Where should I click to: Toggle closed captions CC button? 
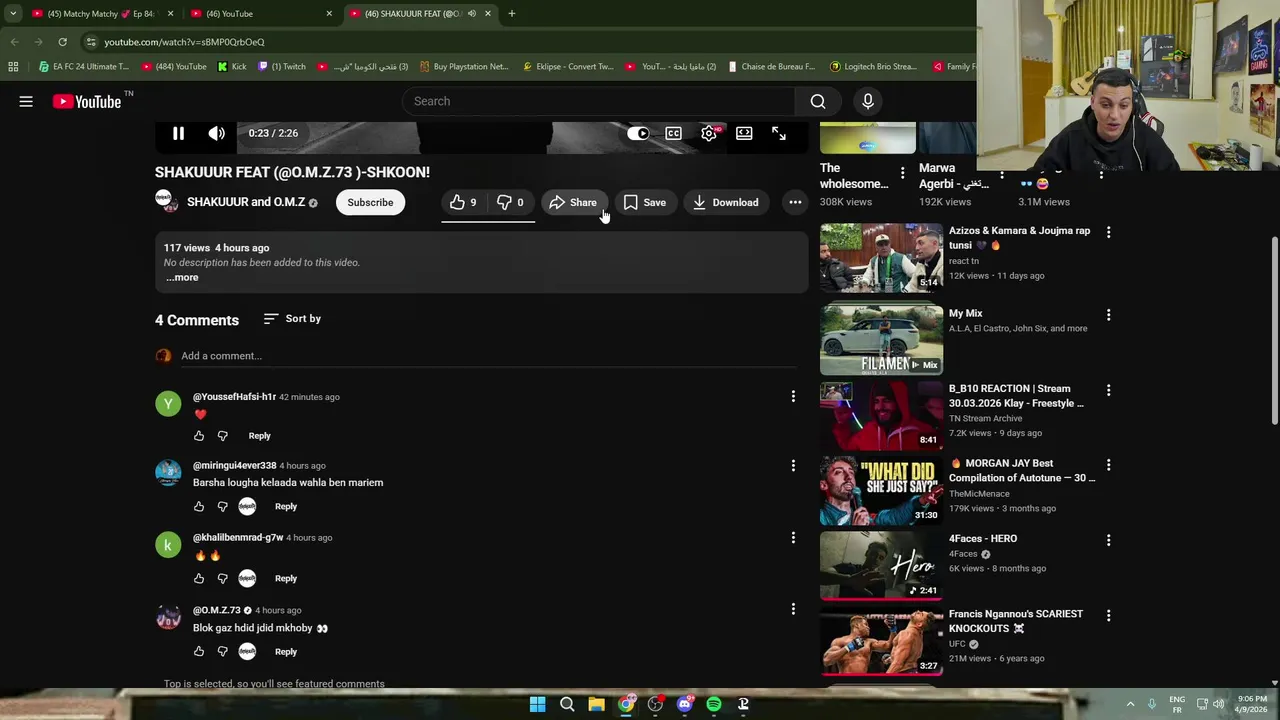(x=673, y=133)
